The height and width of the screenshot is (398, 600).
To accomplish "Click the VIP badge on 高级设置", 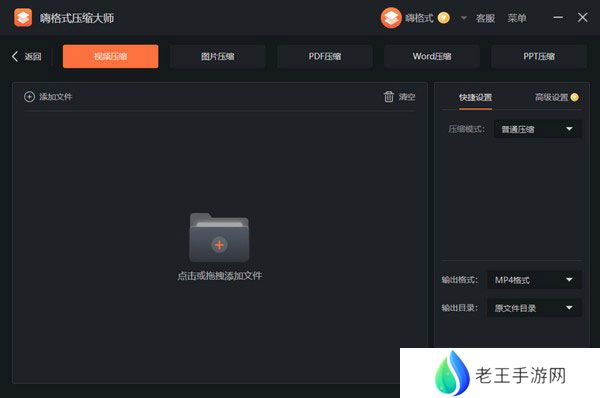I will point(574,97).
